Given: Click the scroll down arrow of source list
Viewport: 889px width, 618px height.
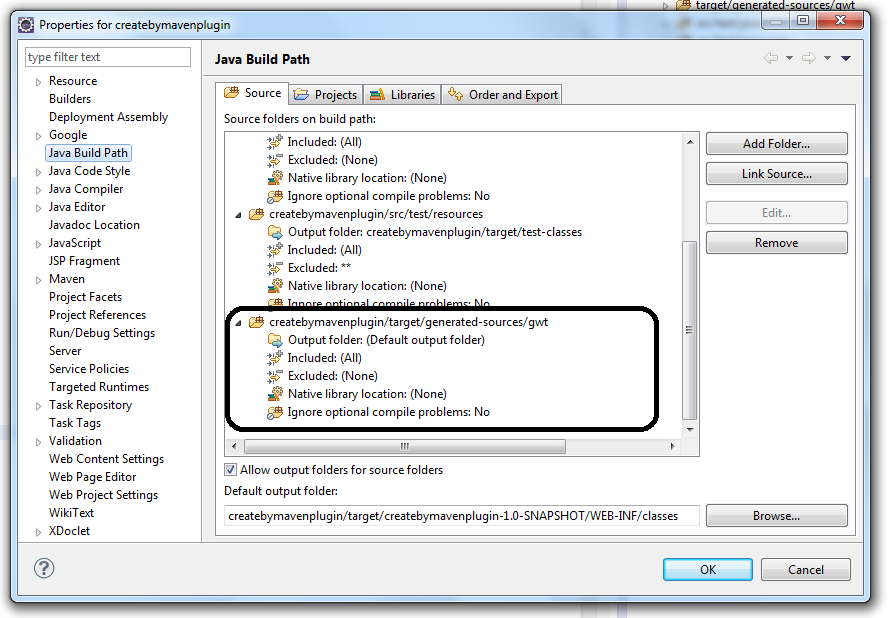Looking at the screenshot, I should coord(690,430).
